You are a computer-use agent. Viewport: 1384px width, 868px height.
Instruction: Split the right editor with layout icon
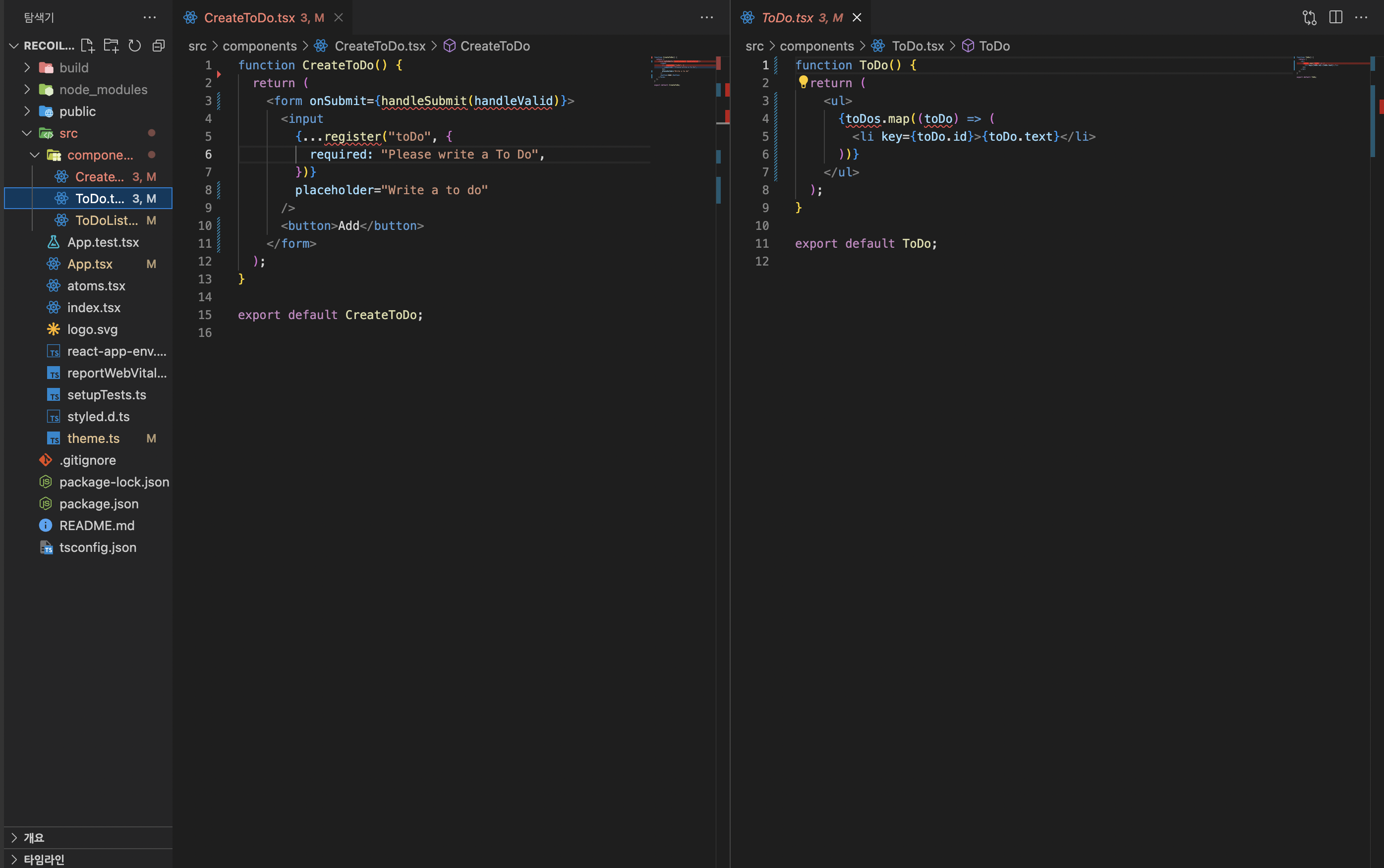(1336, 18)
